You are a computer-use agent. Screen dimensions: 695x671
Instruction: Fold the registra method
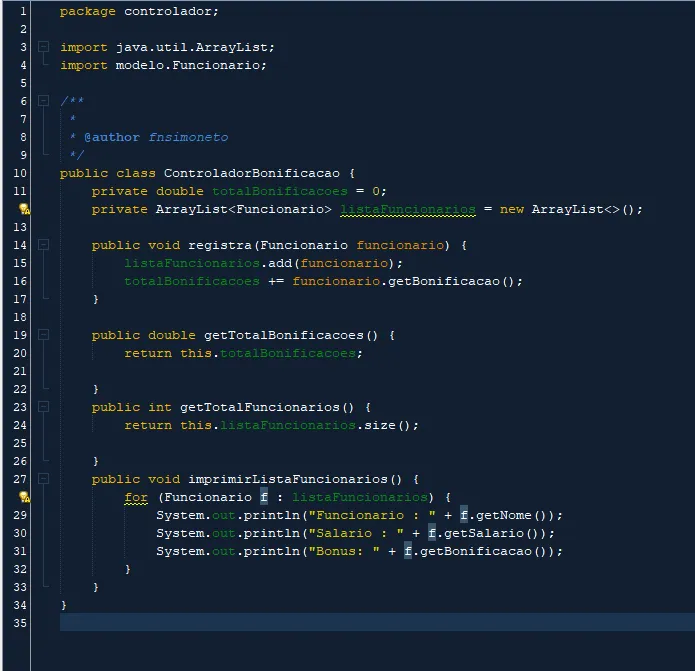pos(43,245)
